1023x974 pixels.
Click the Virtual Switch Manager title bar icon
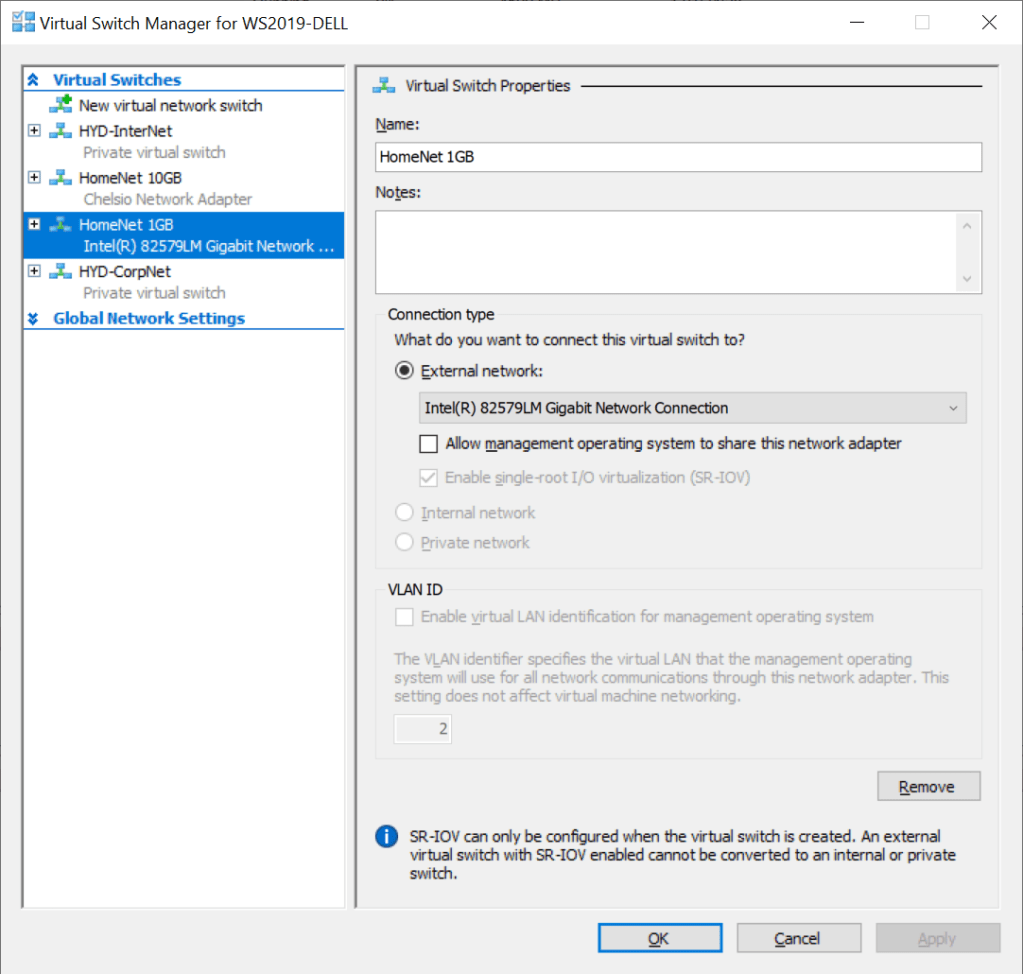pyautogui.click(x=22, y=22)
